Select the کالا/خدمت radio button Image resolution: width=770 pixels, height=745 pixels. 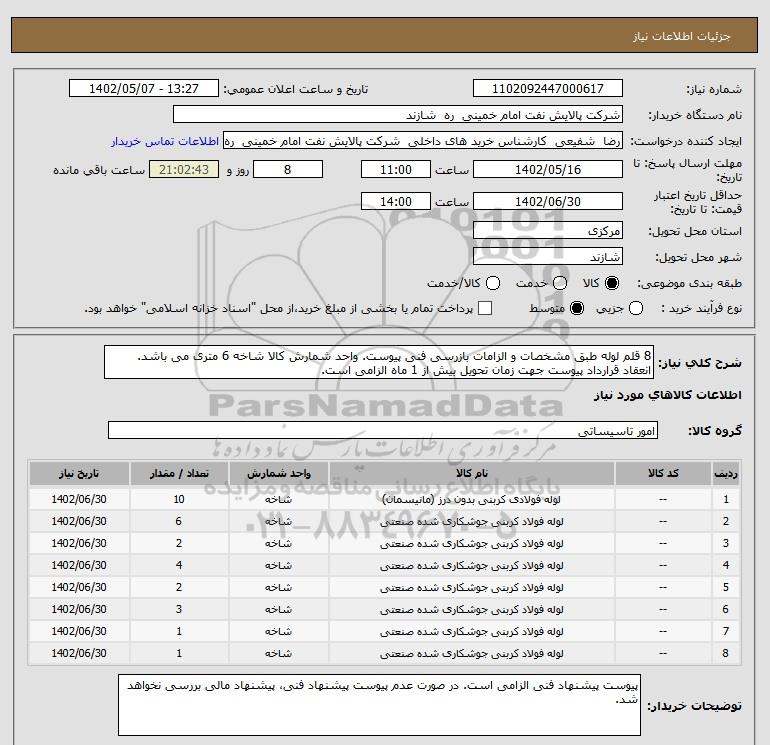pos(493,283)
